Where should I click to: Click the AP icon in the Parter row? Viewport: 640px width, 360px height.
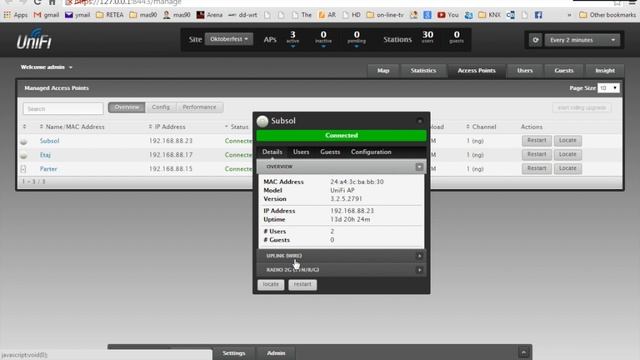pos(23,169)
